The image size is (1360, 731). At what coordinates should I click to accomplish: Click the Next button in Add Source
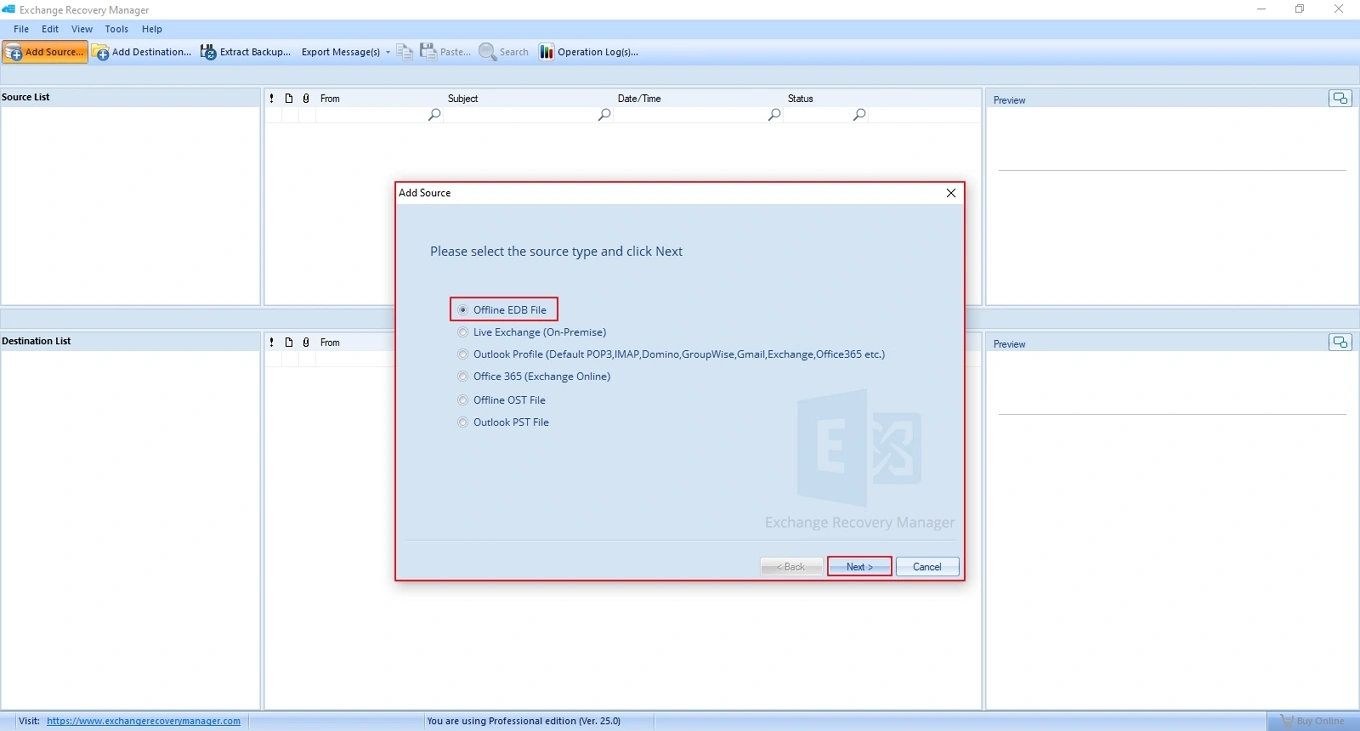(858, 566)
